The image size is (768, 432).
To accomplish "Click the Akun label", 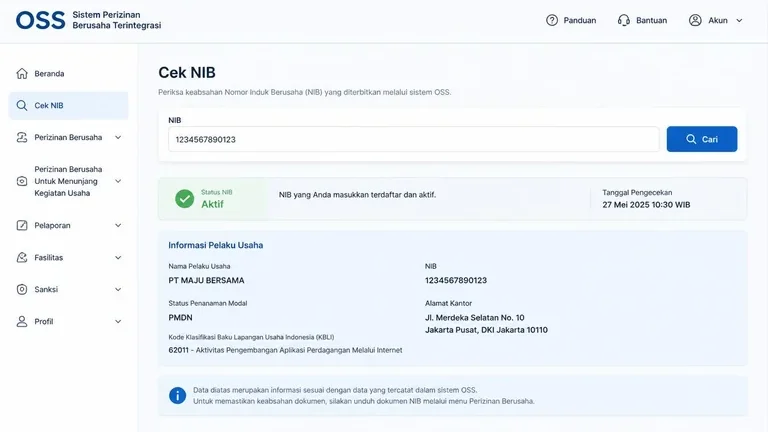I will pyautogui.click(x=718, y=21).
